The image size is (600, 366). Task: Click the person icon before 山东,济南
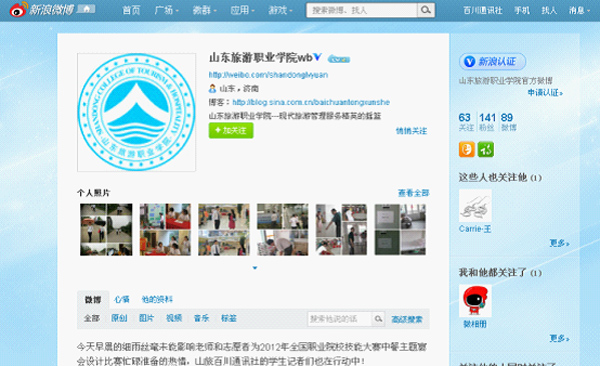(x=212, y=88)
